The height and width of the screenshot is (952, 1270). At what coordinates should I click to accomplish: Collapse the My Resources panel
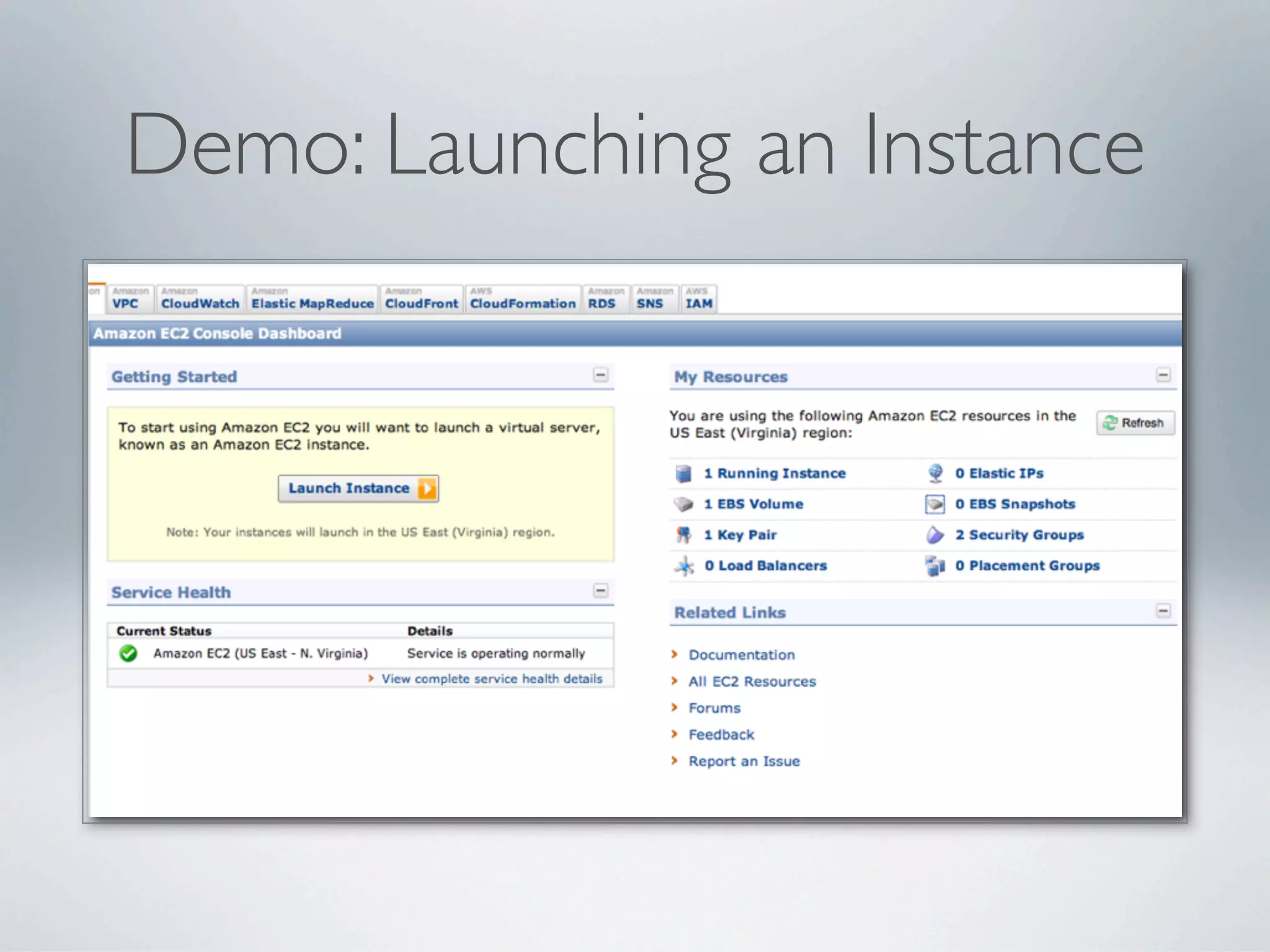(1163, 375)
